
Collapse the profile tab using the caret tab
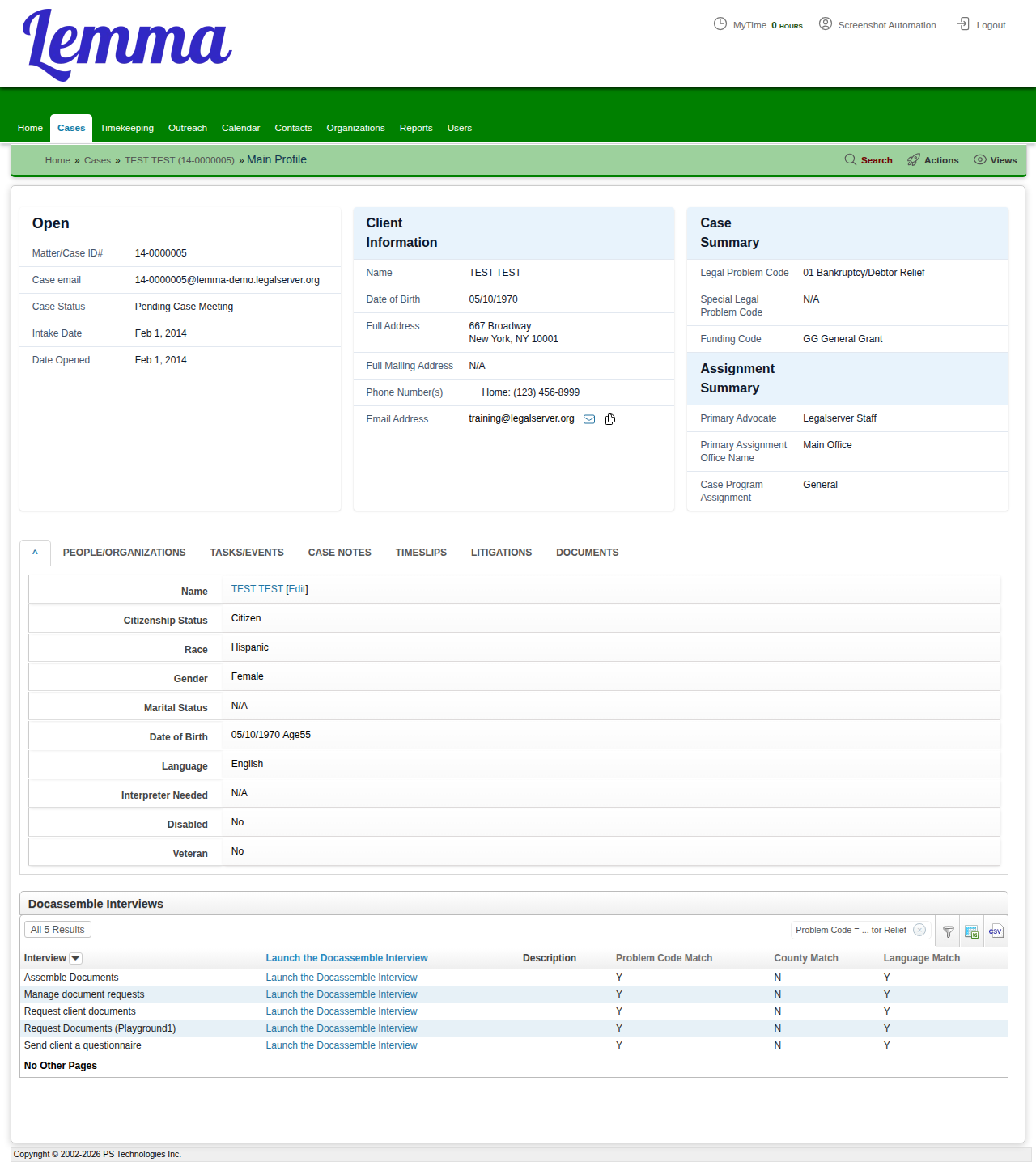click(36, 553)
